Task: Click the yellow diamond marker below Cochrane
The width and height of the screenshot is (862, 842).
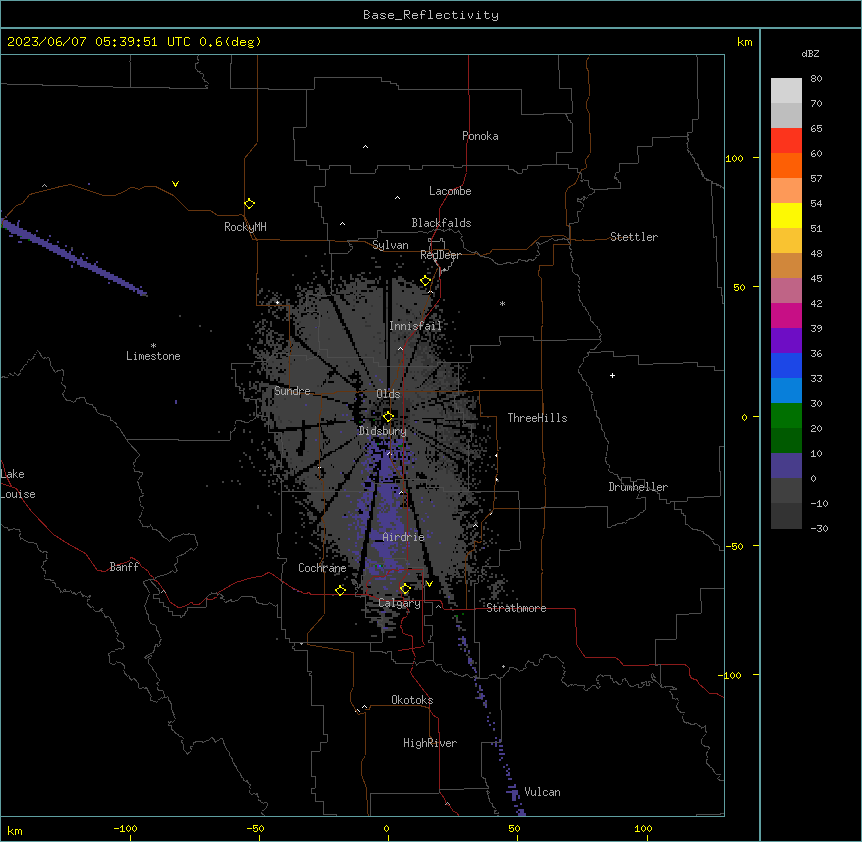Action: coord(340,590)
